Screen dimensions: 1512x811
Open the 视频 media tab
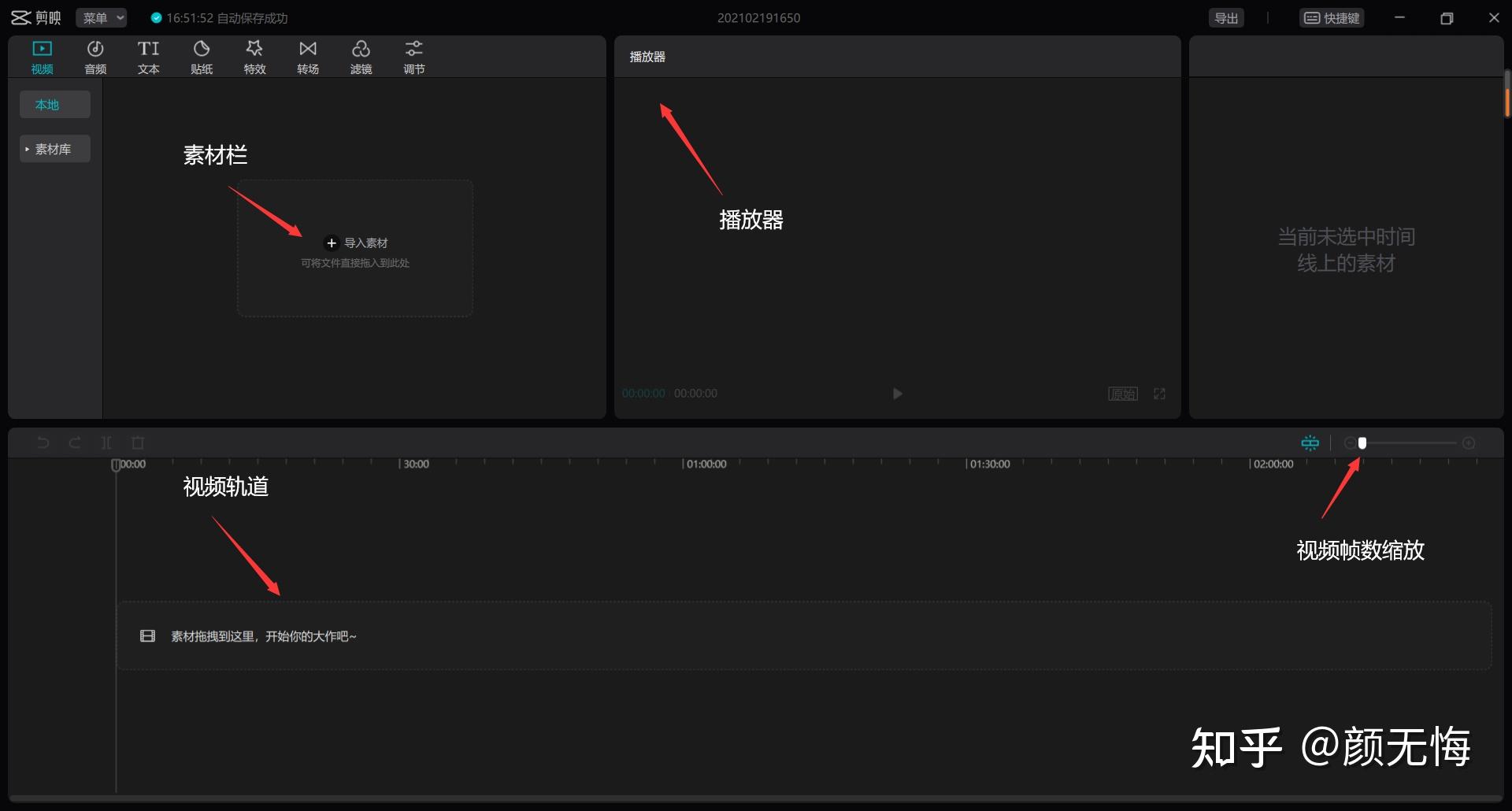click(x=42, y=57)
